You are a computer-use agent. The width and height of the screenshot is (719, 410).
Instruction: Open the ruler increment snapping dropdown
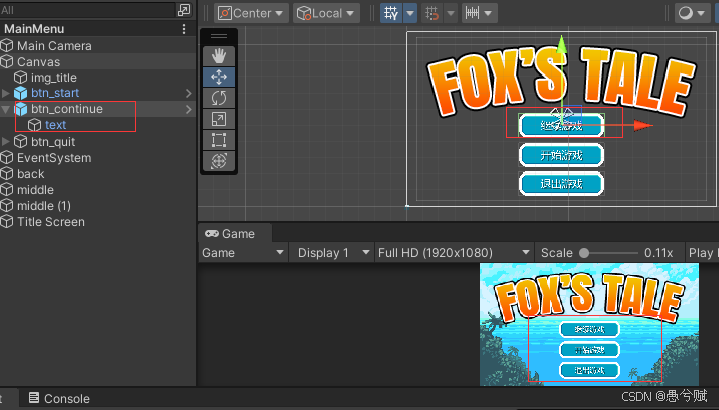pyautogui.click(x=479, y=13)
